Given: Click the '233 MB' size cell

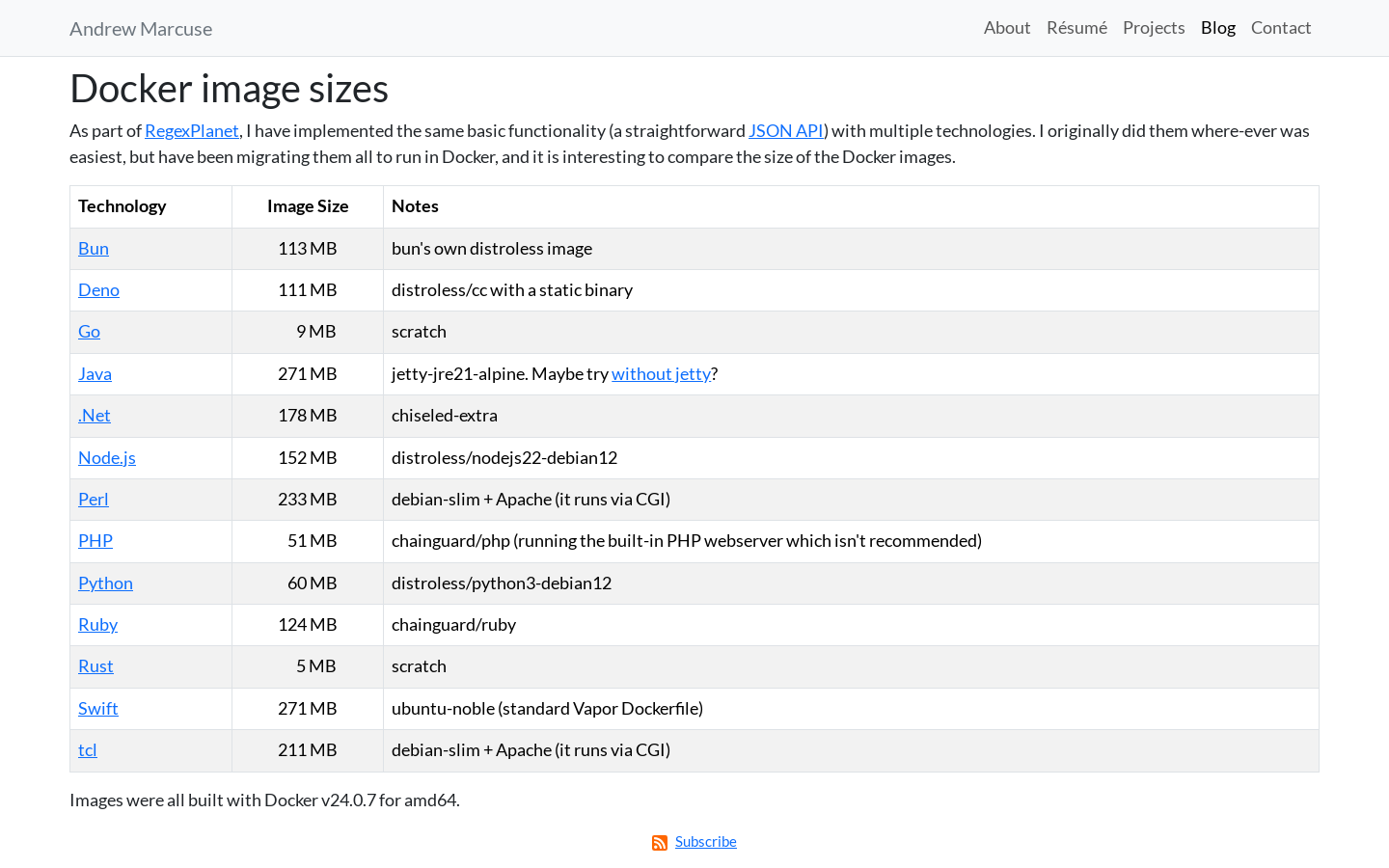Looking at the screenshot, I should coord(308,500).
